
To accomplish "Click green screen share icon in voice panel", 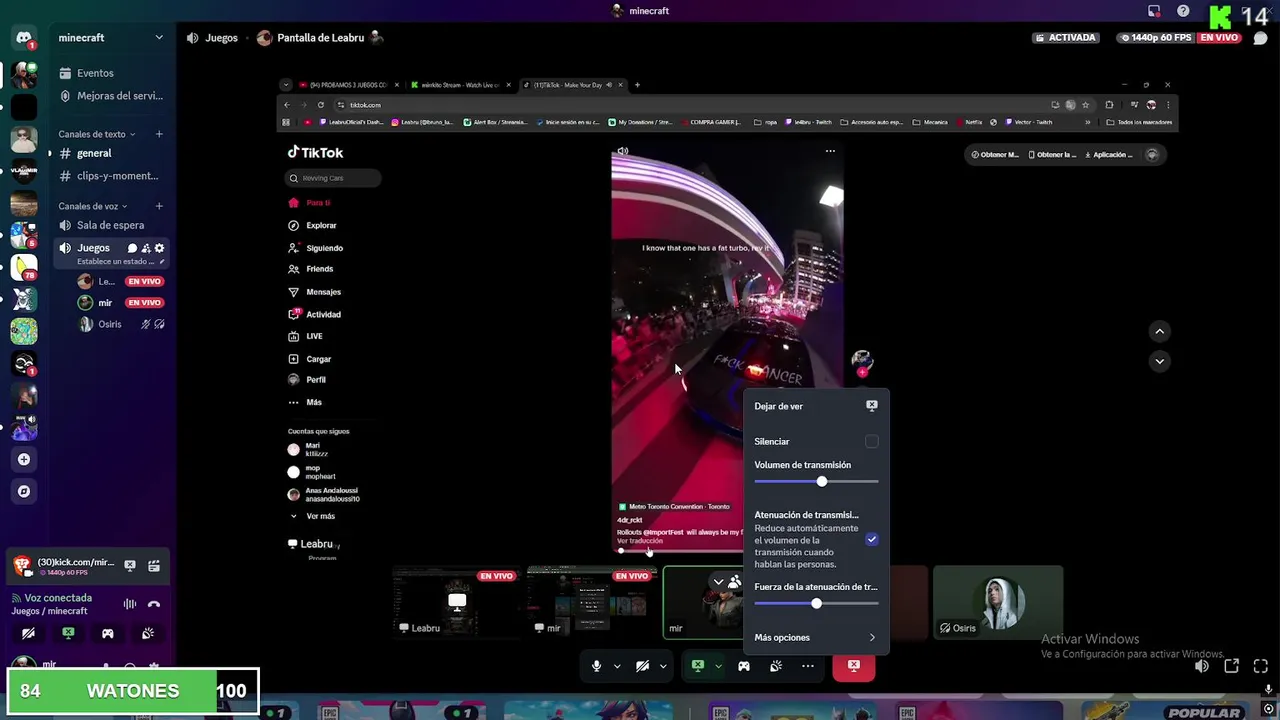I will 68,633.
